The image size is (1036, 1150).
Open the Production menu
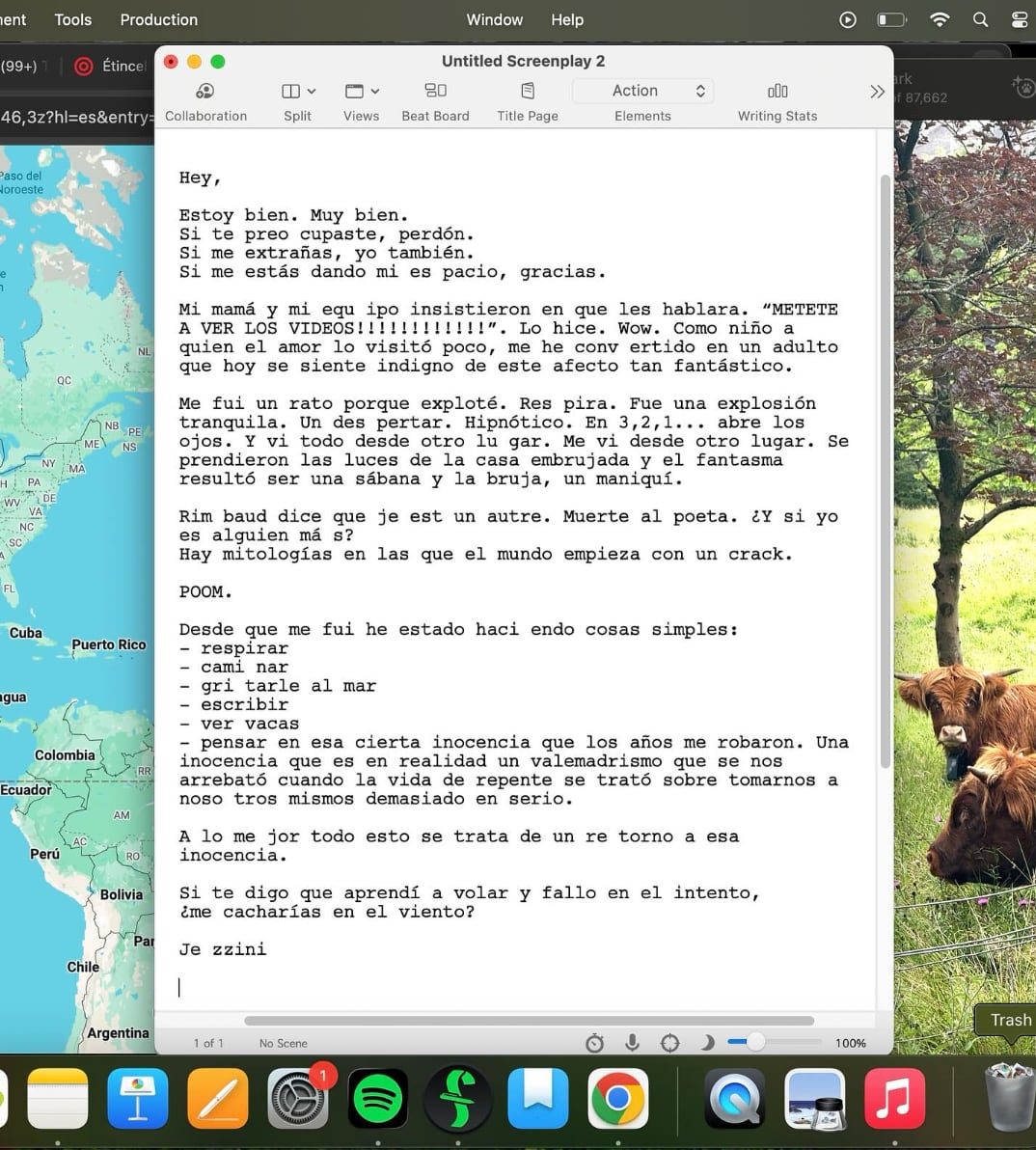[158, 19]
